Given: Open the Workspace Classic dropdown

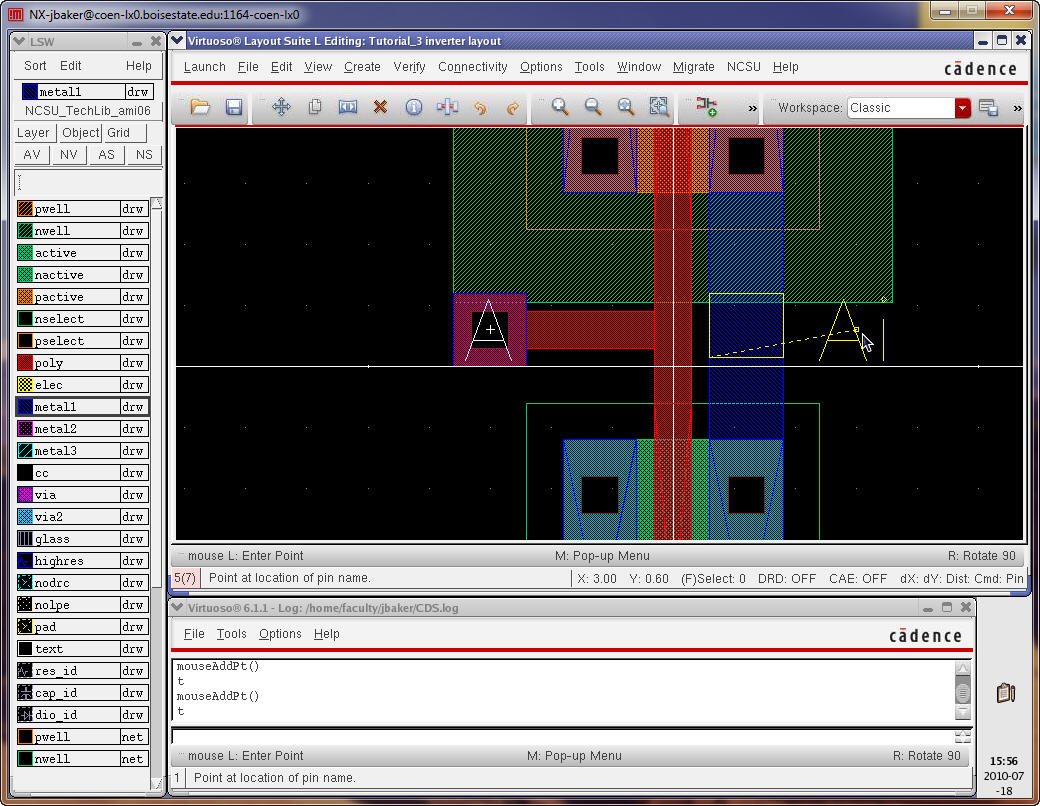Looking at the screenshot, I should pos(962,108).
